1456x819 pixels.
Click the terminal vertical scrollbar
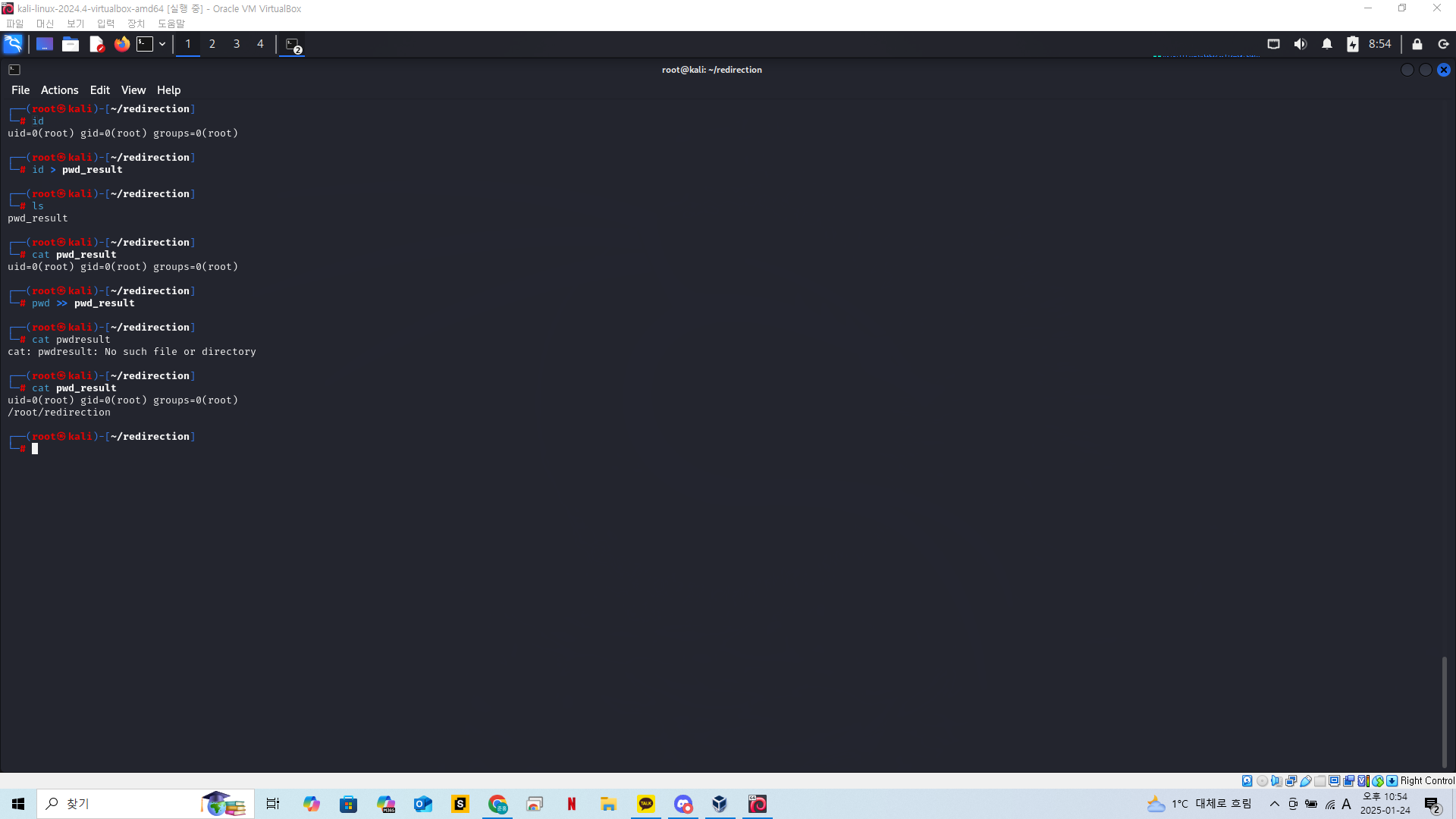point(1444,711)
